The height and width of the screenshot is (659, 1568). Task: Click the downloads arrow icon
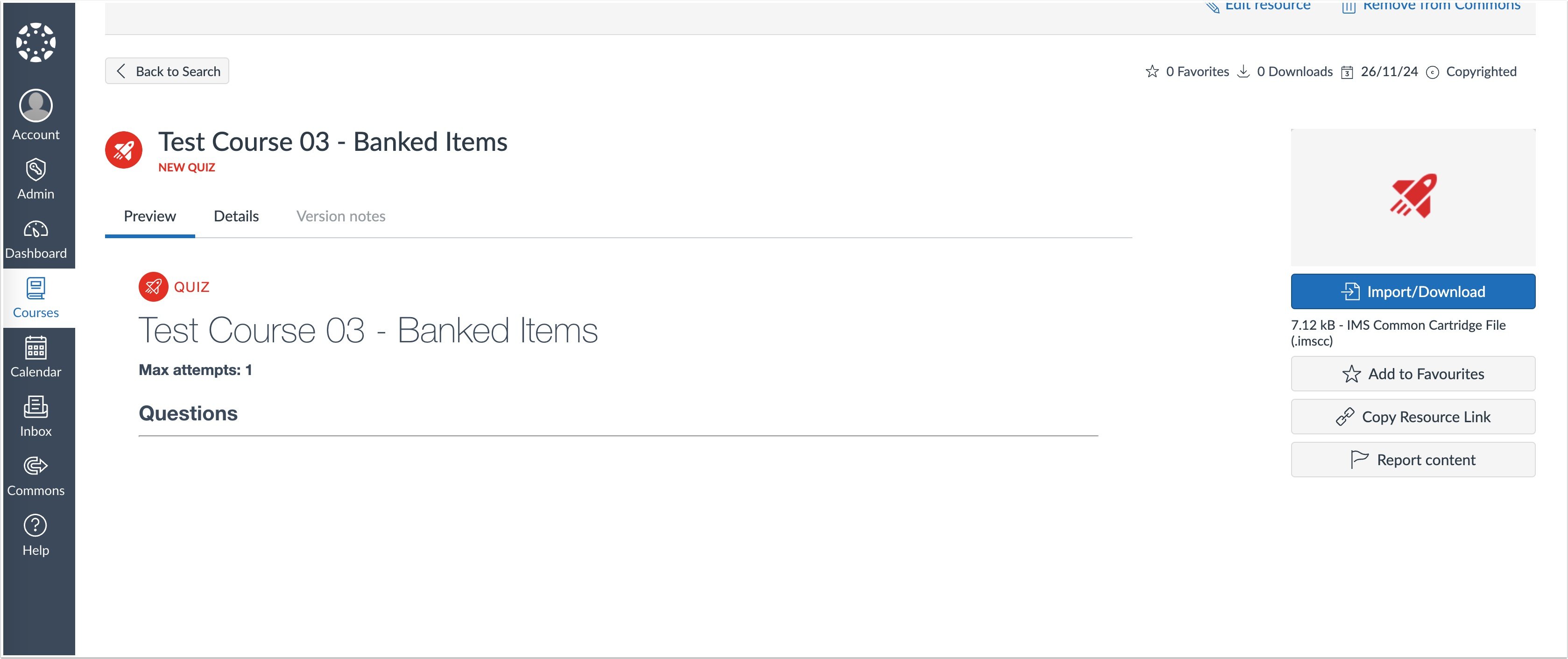(1243, 71)
